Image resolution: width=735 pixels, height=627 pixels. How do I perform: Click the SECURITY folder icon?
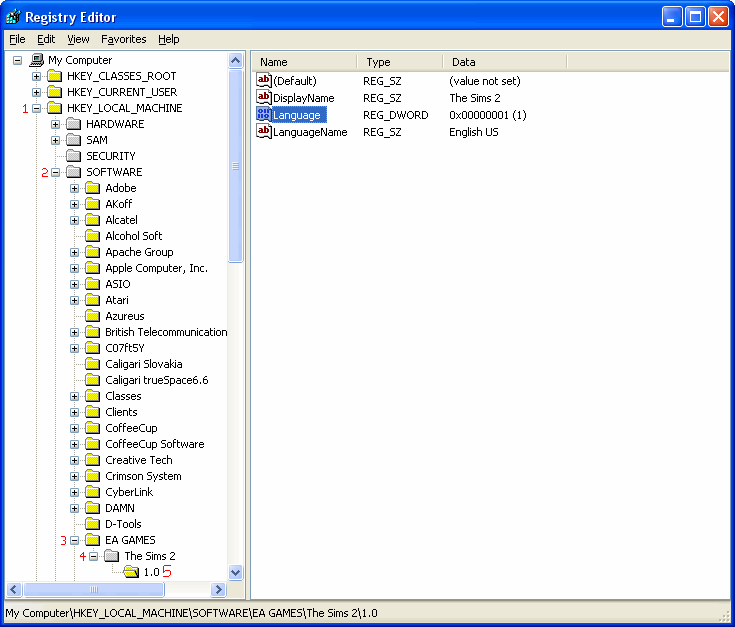(74, 156)
